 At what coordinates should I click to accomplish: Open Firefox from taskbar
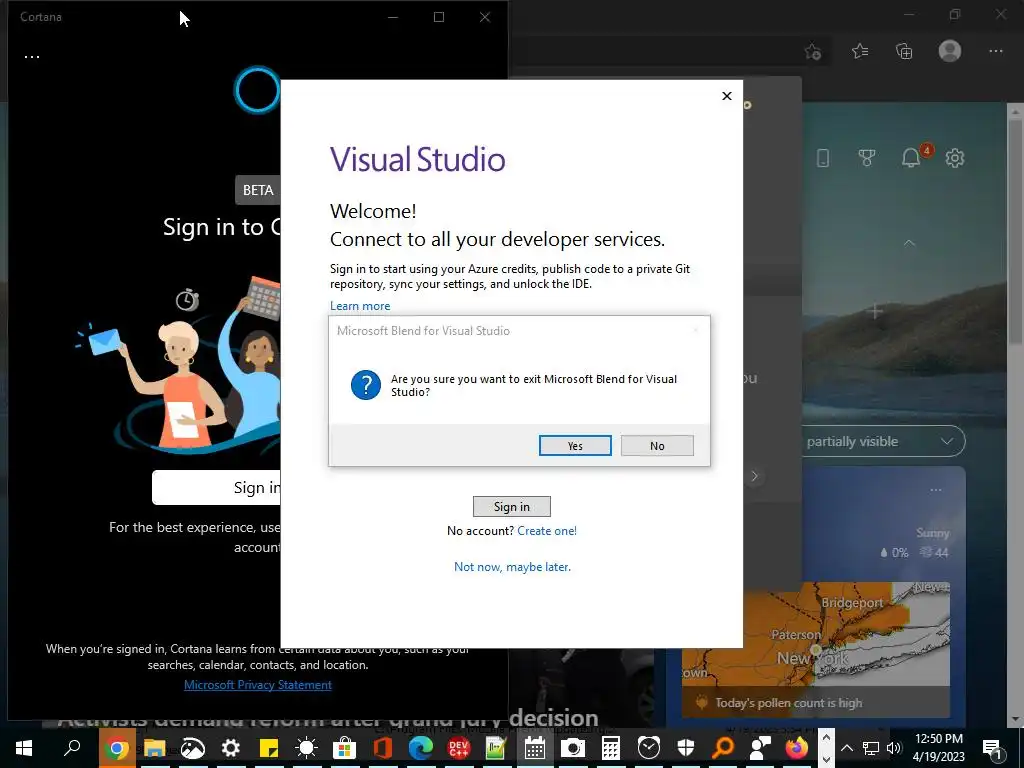(796, 748)
